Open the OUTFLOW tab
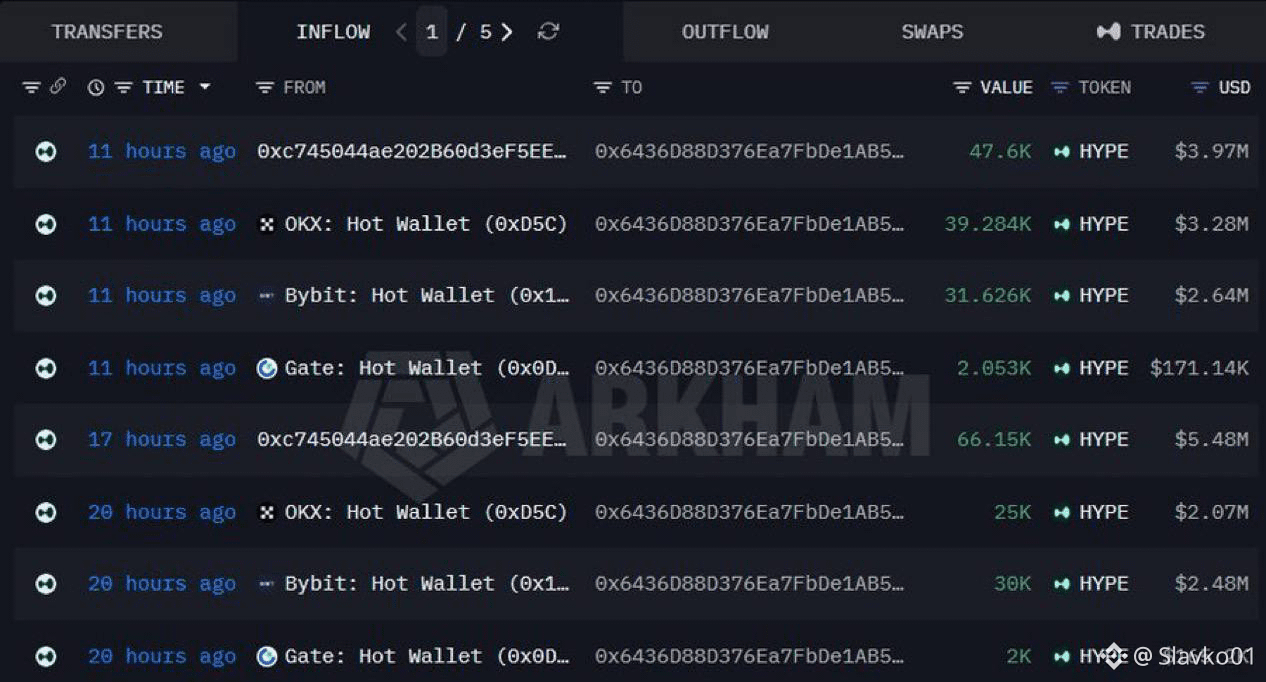 [x=725, y=32]
